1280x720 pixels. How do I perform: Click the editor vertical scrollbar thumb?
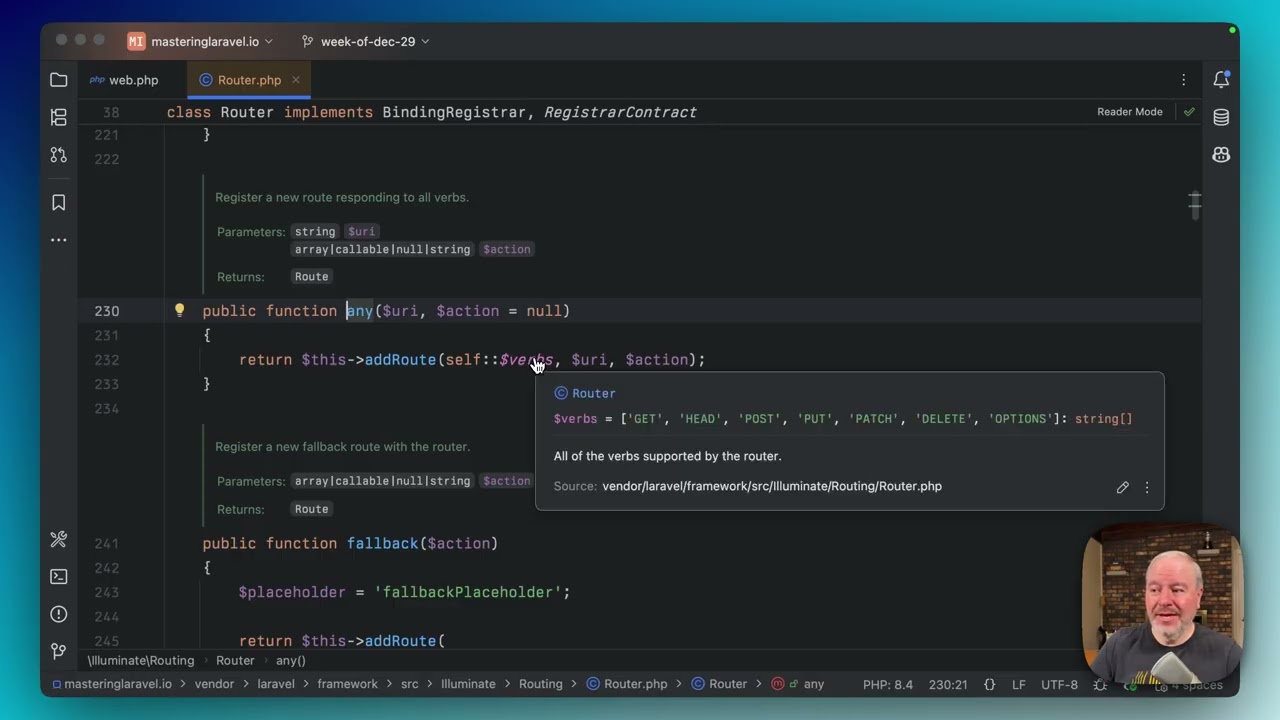click(1195, 205)
